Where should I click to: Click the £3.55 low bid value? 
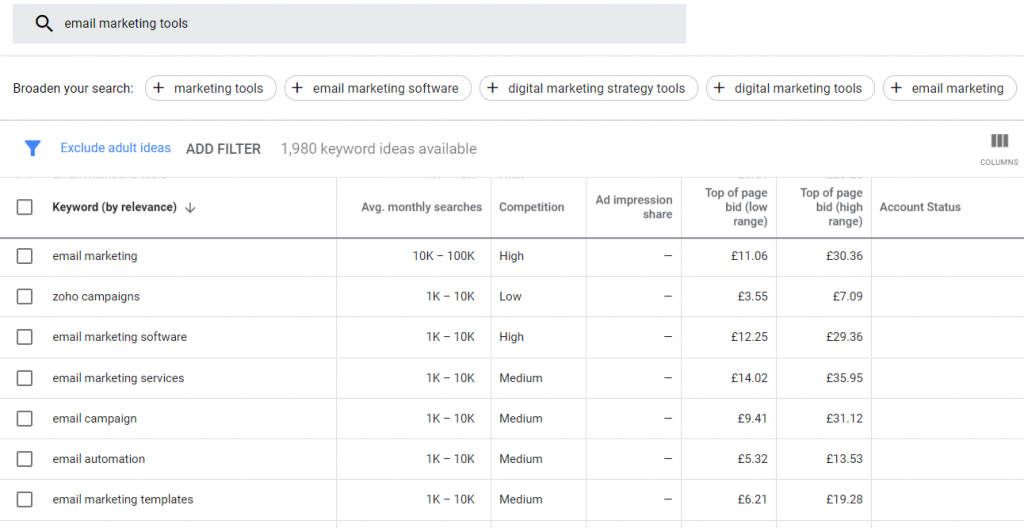[752, 297]
